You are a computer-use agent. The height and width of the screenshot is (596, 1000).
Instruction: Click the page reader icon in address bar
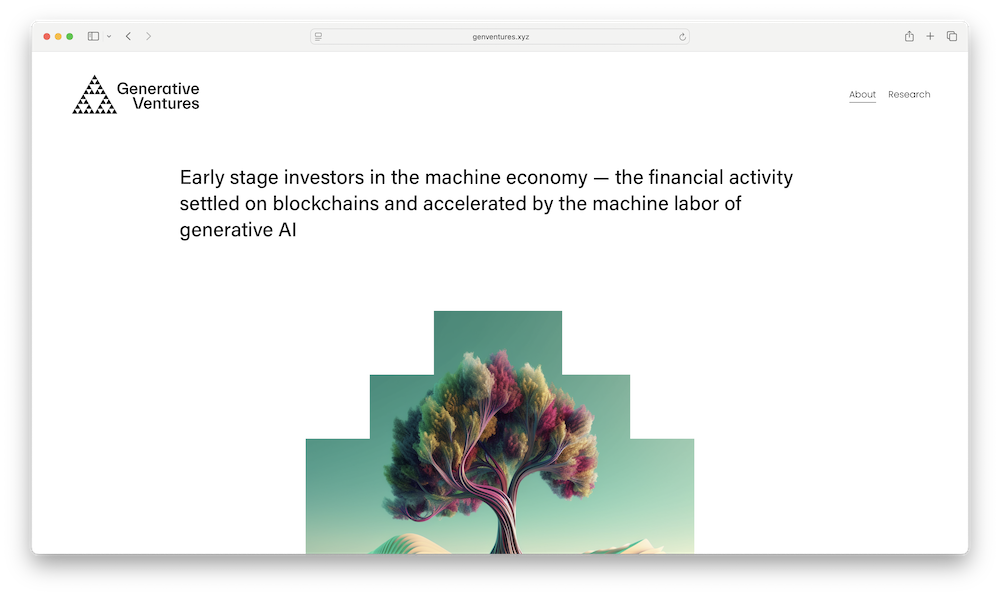(318, 37)
